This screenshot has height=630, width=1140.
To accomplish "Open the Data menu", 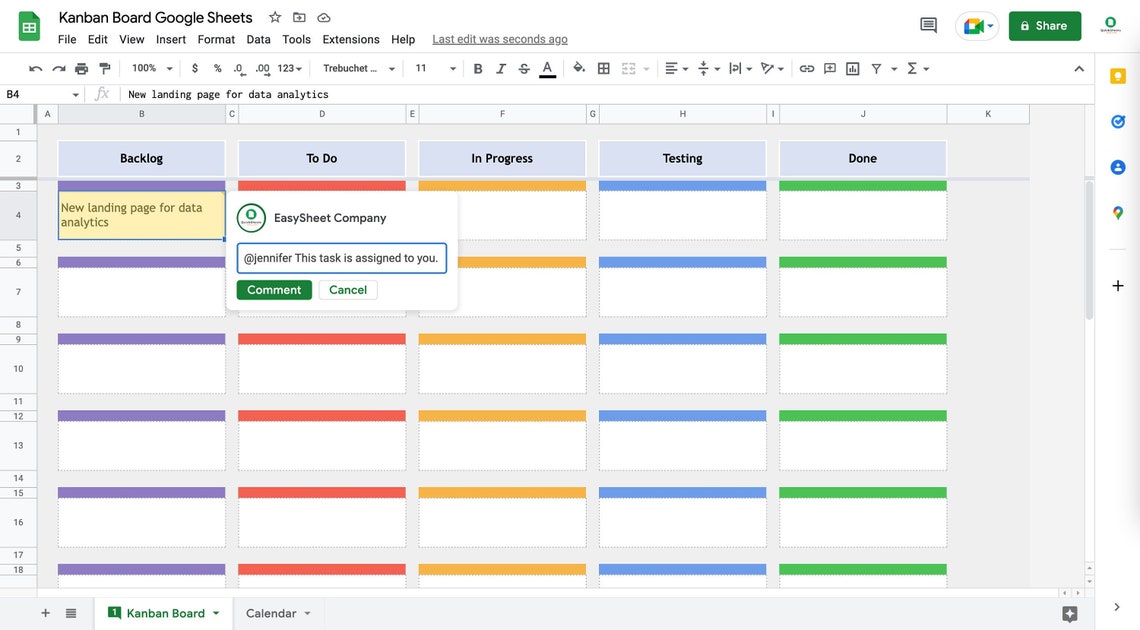I will click(x=258, y=39).
